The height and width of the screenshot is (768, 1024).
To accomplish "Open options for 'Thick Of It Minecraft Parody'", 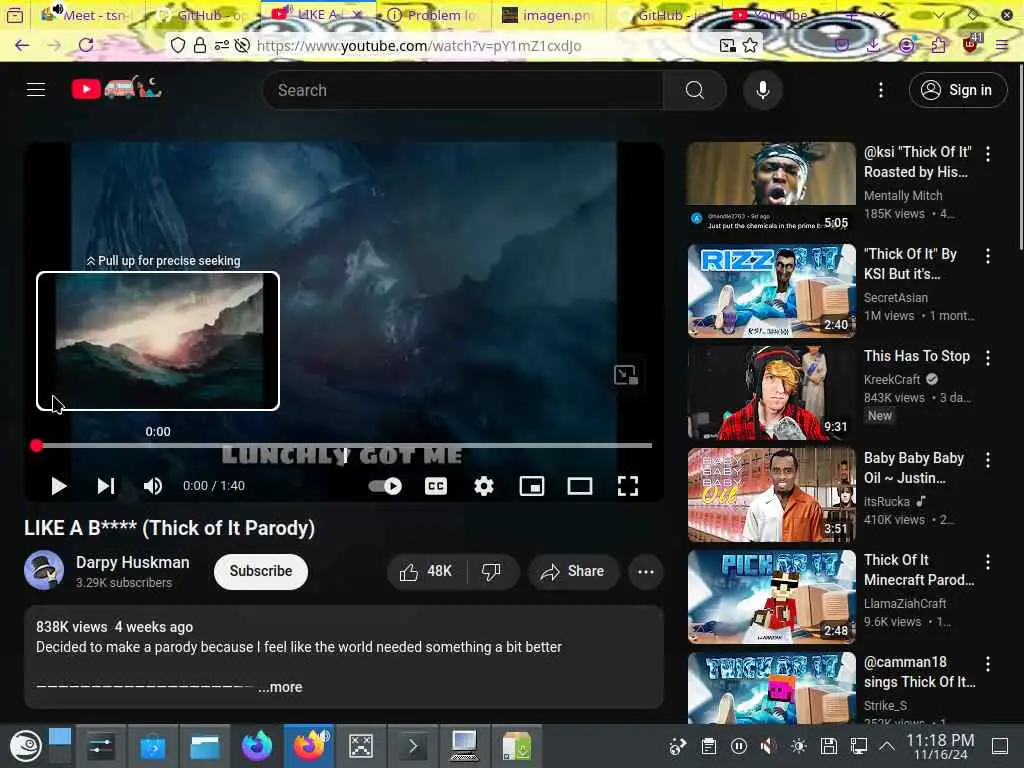I will (988, 562).
